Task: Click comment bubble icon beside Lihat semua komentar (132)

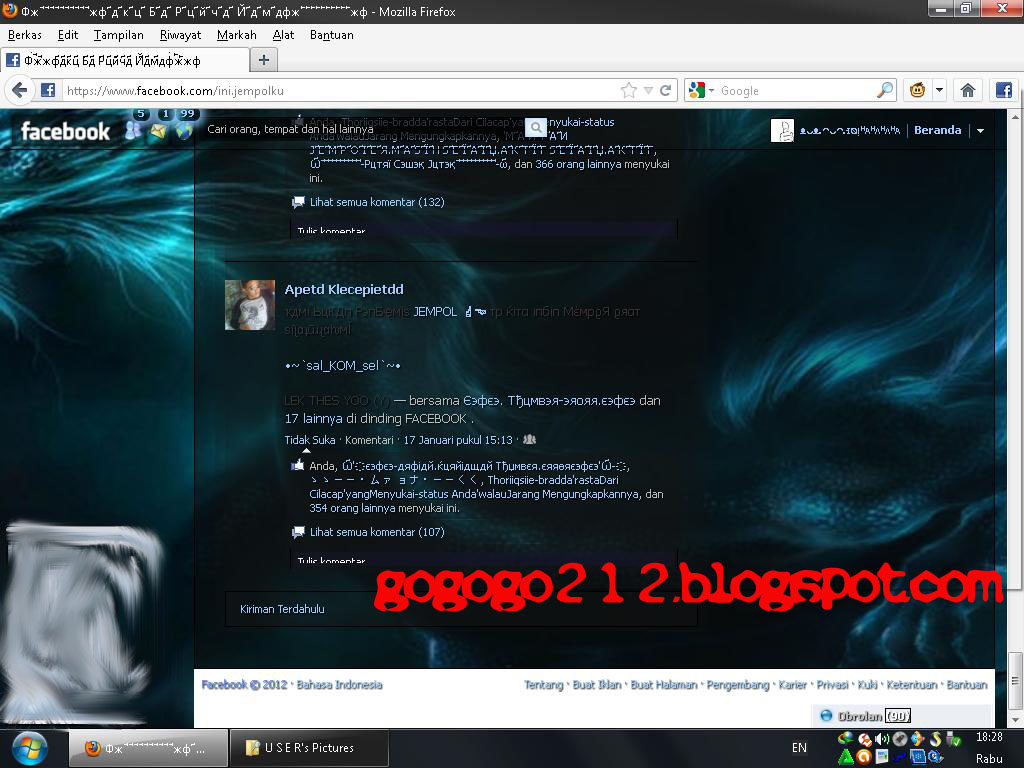Action: pyautogui.click(x=298, y=202)
